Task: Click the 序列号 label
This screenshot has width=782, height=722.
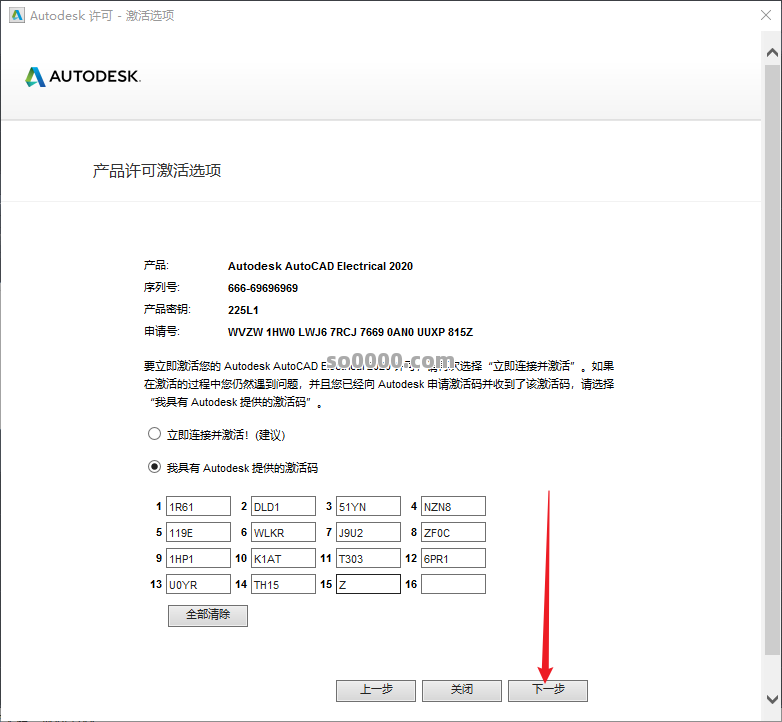Action: coord(162,287)
